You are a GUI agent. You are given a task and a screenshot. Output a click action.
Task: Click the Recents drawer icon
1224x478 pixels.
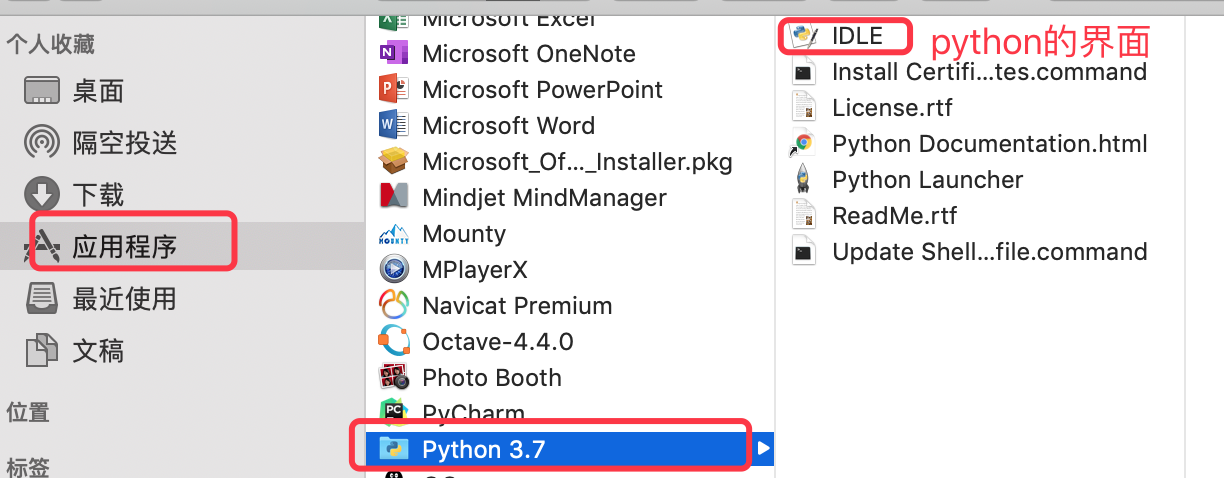point(42,298)
